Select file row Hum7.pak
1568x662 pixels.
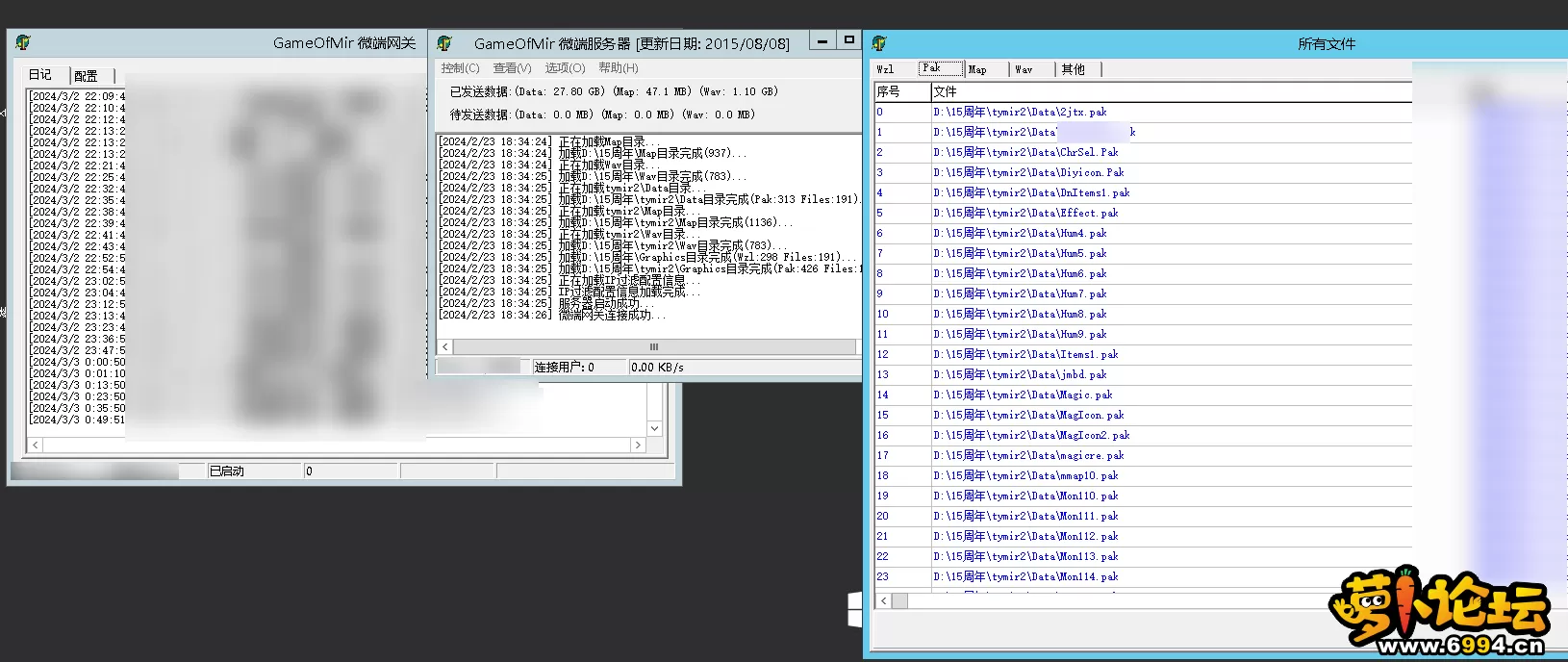click(1143, 293)
